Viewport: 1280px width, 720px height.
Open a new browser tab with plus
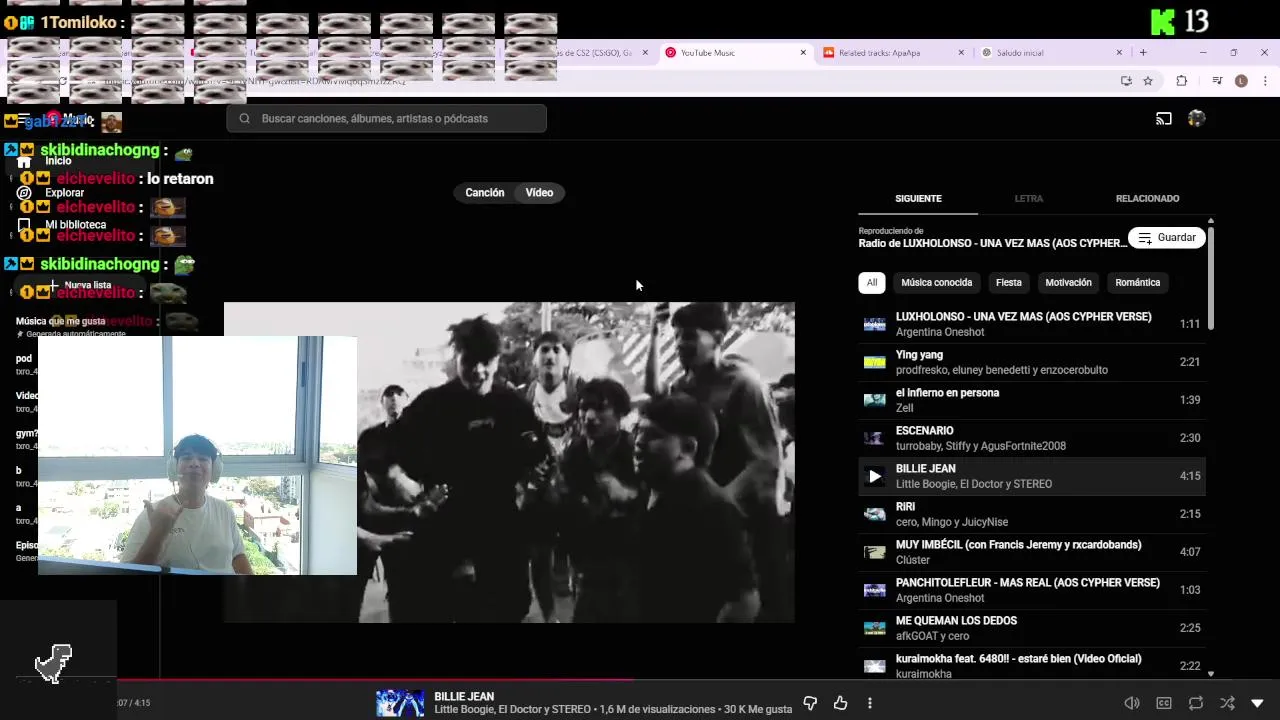click(x=1143, y=53)
